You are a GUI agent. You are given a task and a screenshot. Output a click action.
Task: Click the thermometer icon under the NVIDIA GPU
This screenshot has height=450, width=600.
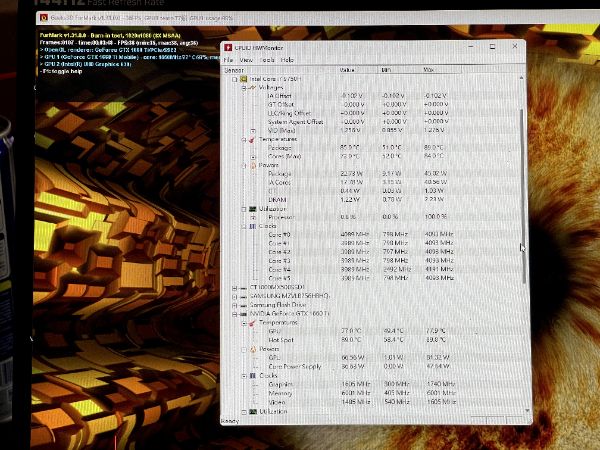[252, 323]
